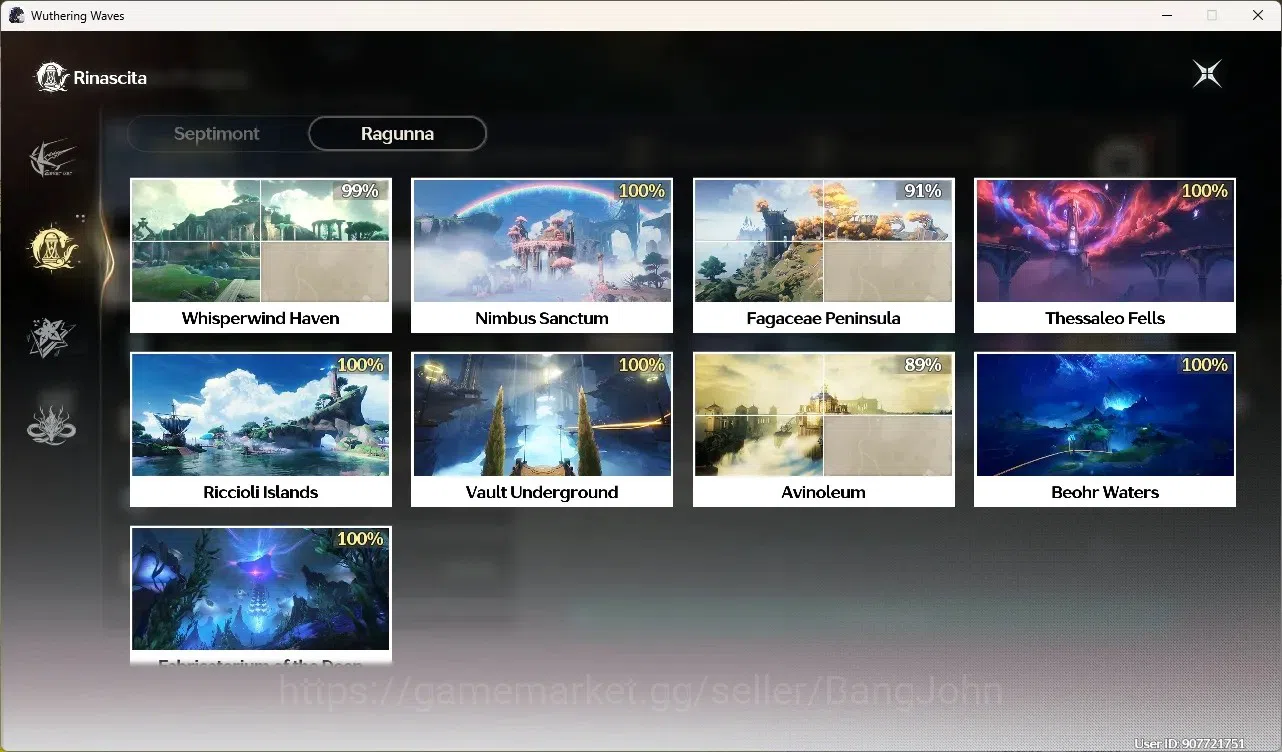Open the Beohr Waters area card
The image size is (1282, 752).
point(1105,429)
